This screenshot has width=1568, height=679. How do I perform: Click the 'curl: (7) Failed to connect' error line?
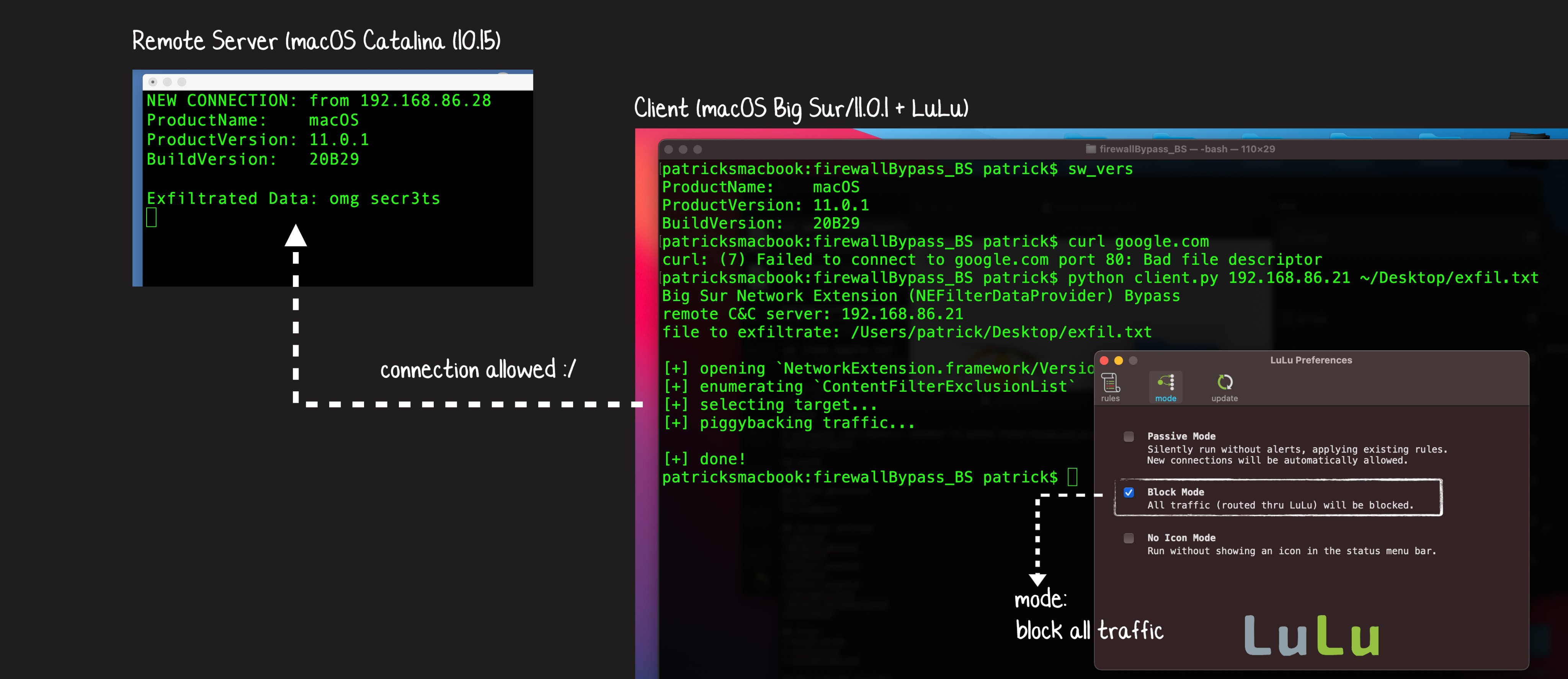(992, 260)
